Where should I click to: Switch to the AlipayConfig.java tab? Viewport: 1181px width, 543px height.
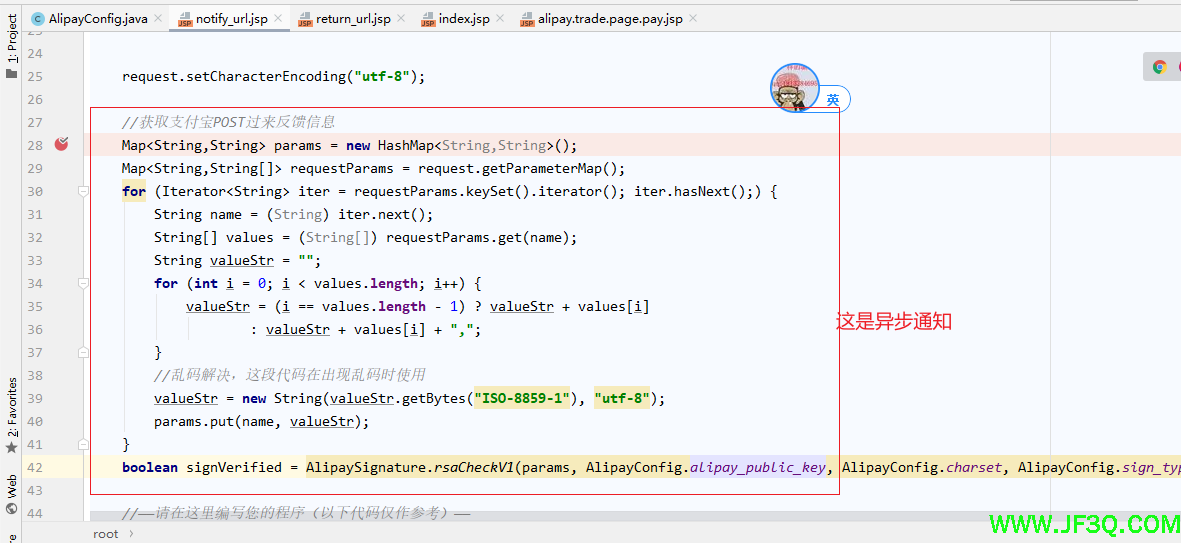click(x=89, y=19)
